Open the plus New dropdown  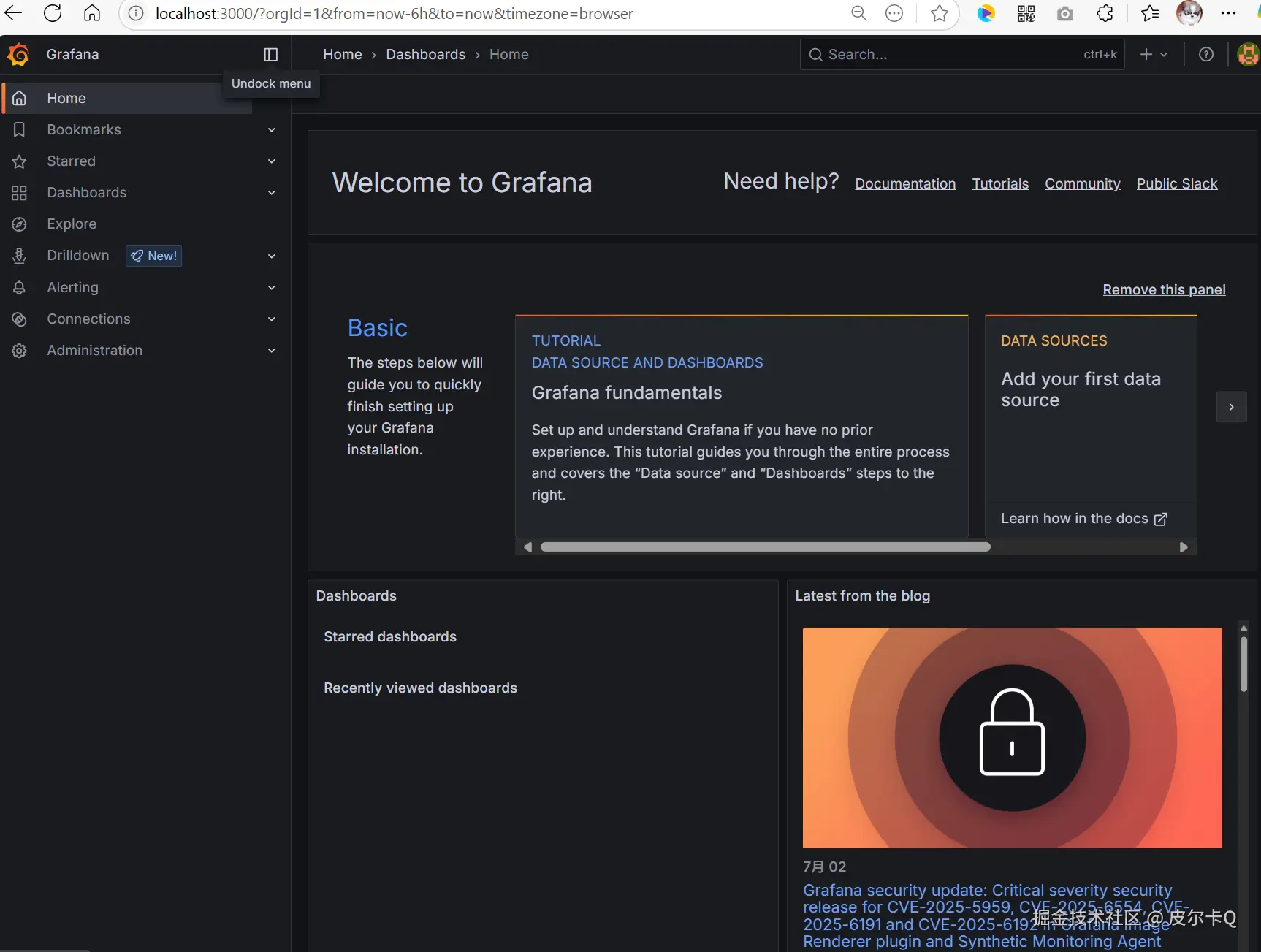[x=1154, y=55]
